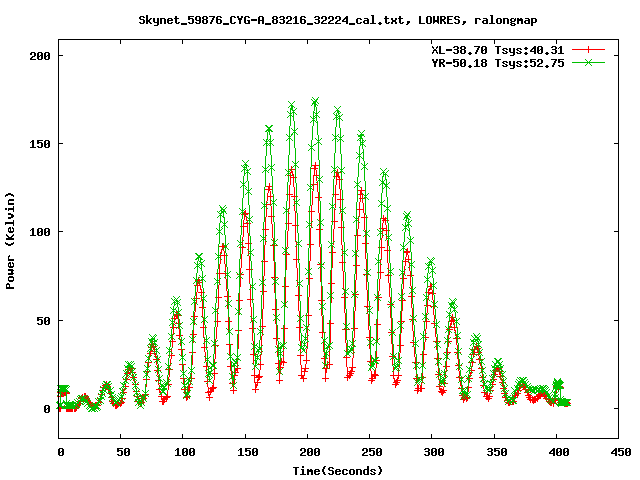The width and height of the screenshot is (640, 480).
Task: Click the green line sample in the legend
Action: (588, 62)
